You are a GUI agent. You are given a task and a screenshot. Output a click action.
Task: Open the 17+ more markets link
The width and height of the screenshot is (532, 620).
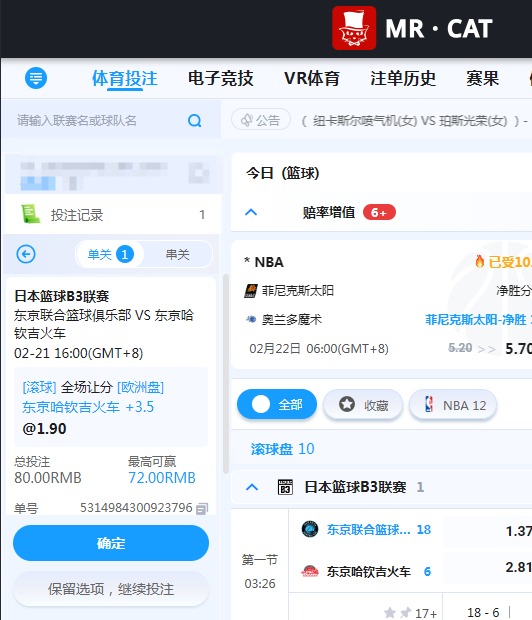[426, 613]
